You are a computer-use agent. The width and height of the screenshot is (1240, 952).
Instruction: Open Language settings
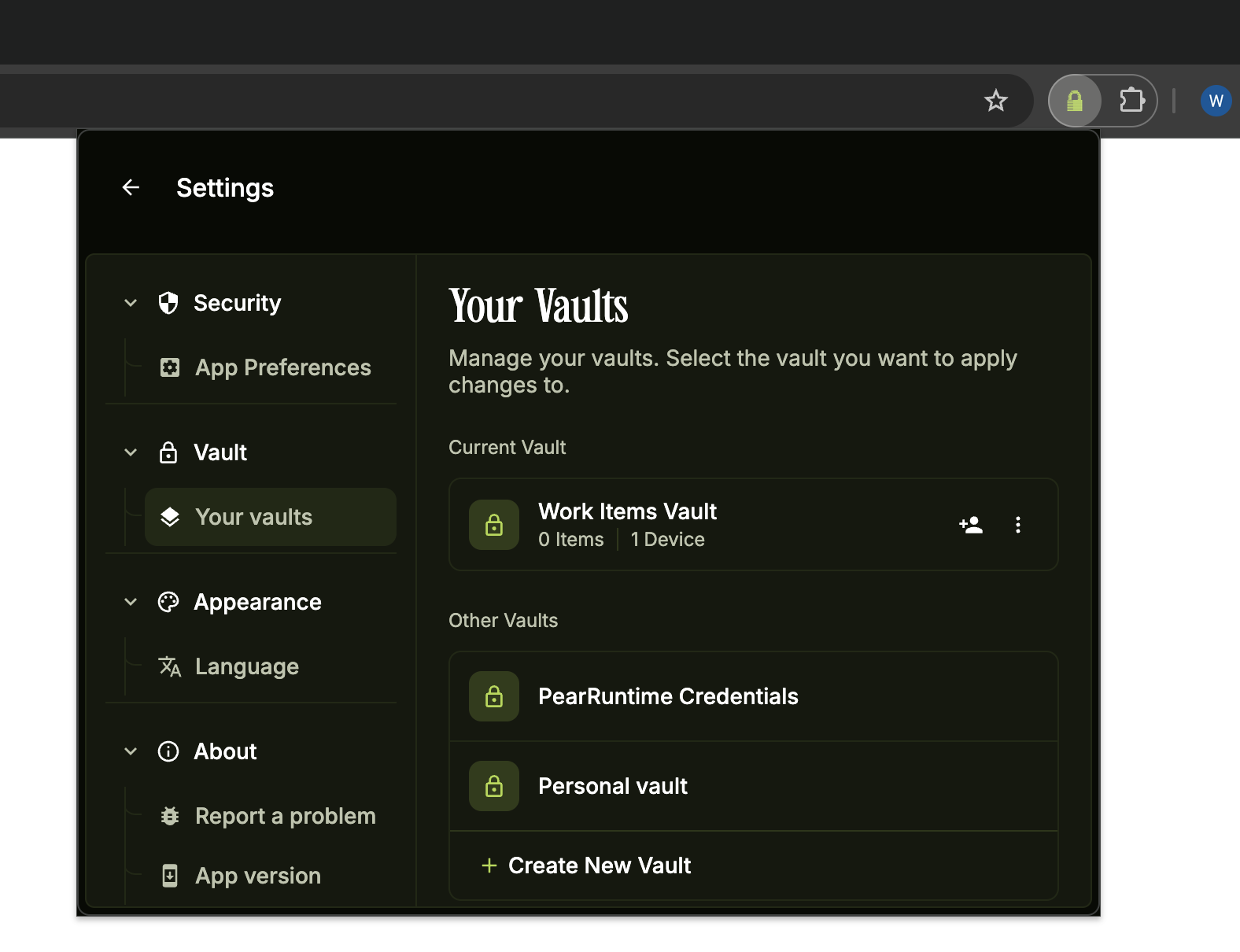pyautogui.click(x=271, y=666)
